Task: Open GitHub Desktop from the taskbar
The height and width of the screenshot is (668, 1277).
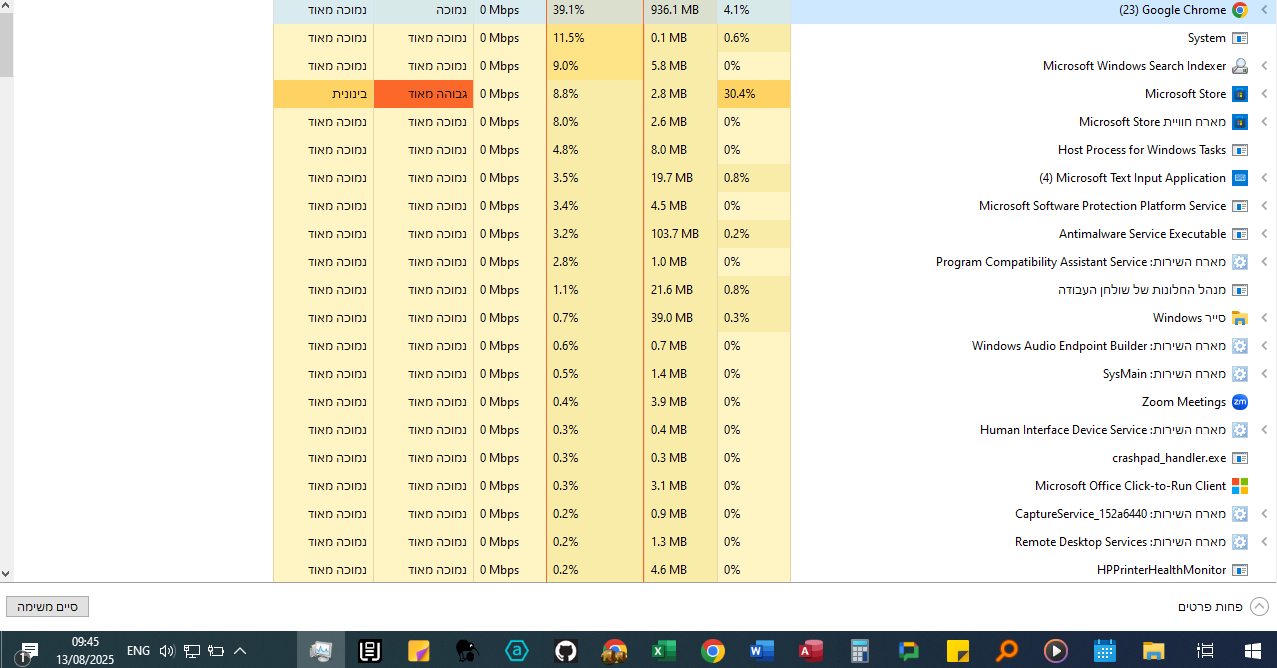Action: (x=566, y=651)
